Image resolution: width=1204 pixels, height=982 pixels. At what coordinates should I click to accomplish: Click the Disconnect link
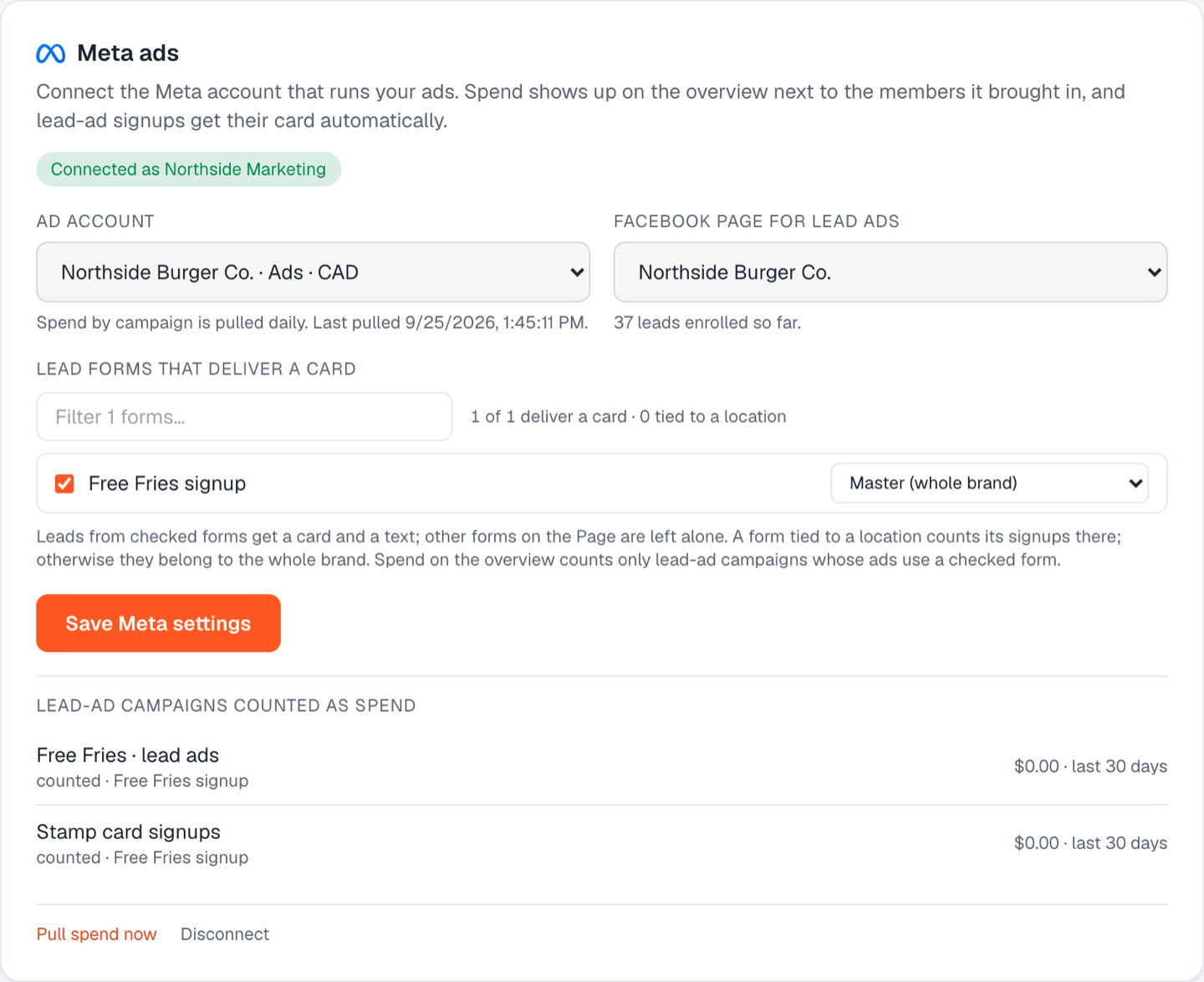[x=225, y=934]
